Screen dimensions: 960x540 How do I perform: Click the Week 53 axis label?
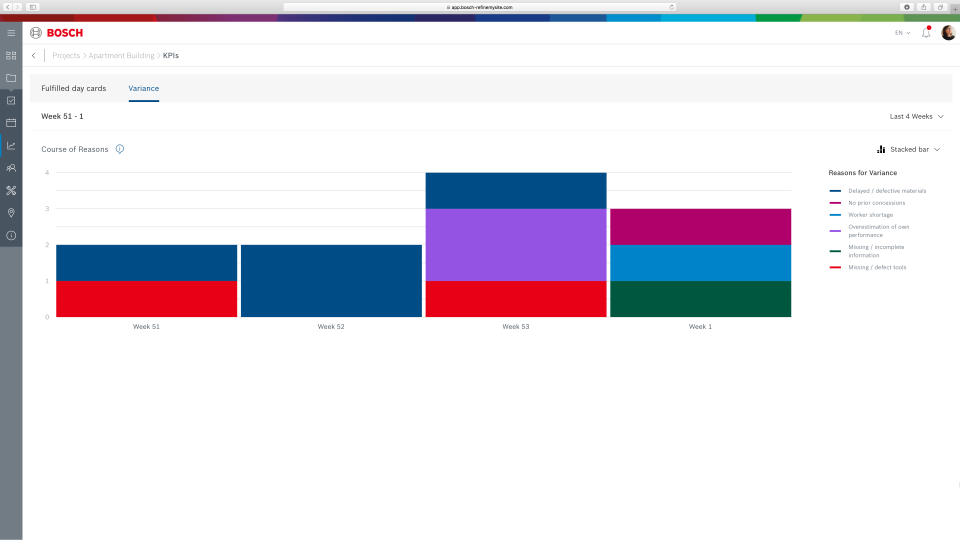(x=516, y=327)
